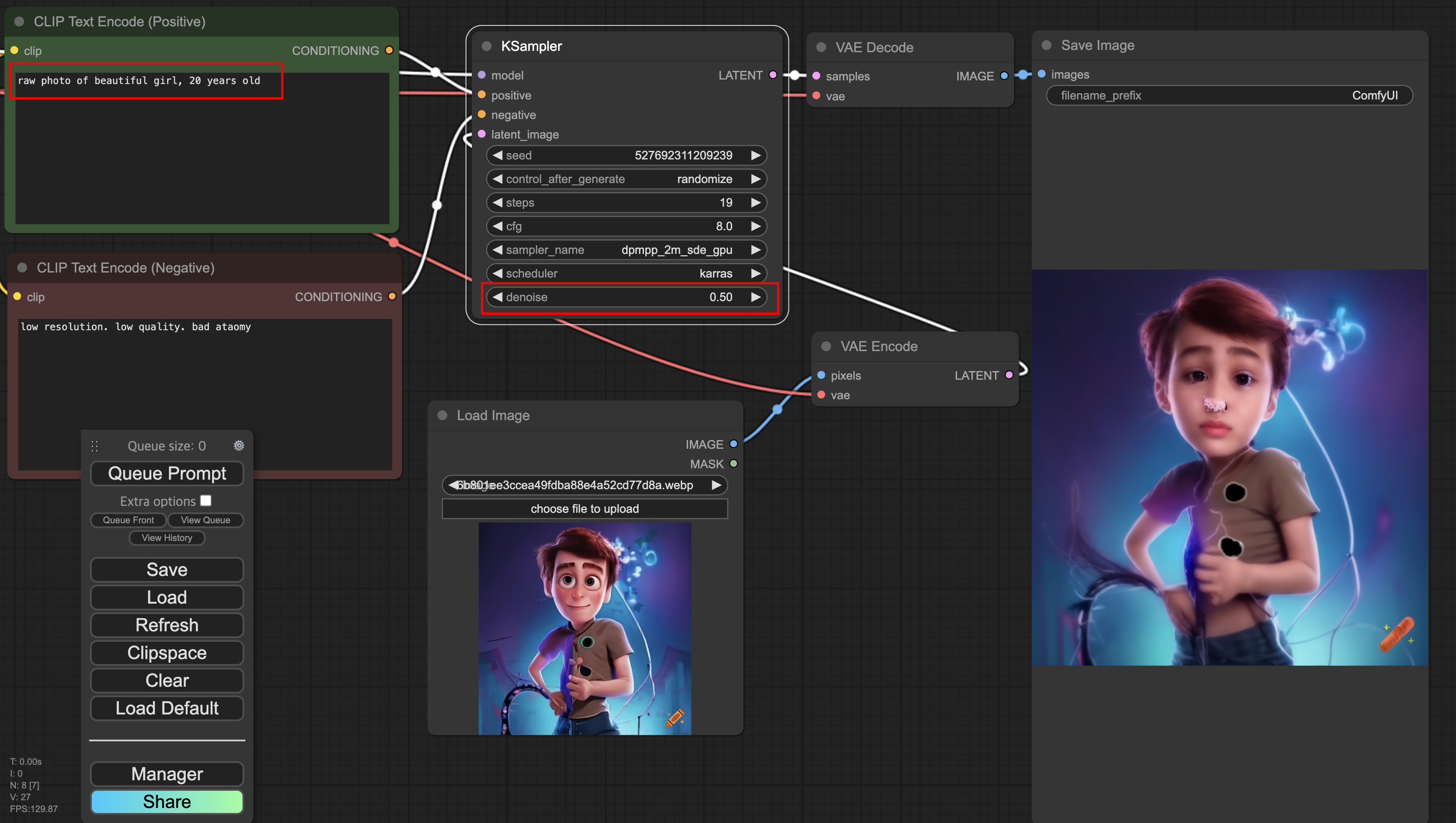Click the Queue Prompt button
This screenshot has height=823, width=1456.
167,473
